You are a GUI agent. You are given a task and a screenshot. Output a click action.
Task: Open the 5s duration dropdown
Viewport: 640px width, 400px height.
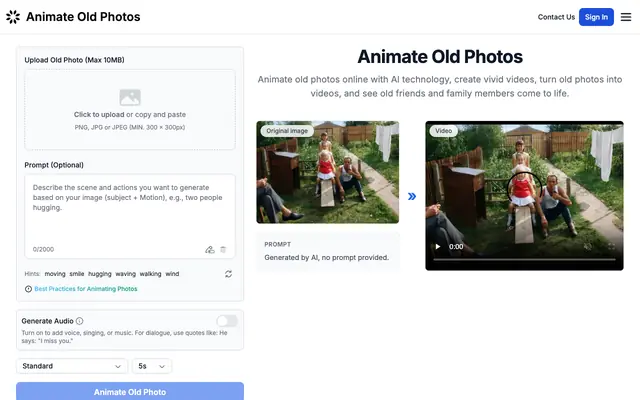tap(151, 366)
